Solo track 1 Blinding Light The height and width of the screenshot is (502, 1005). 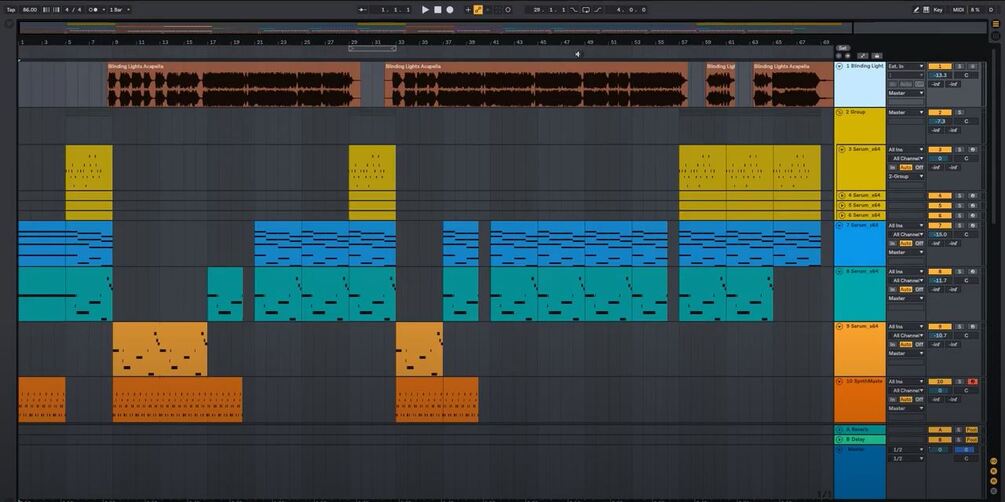click(959, 66)
